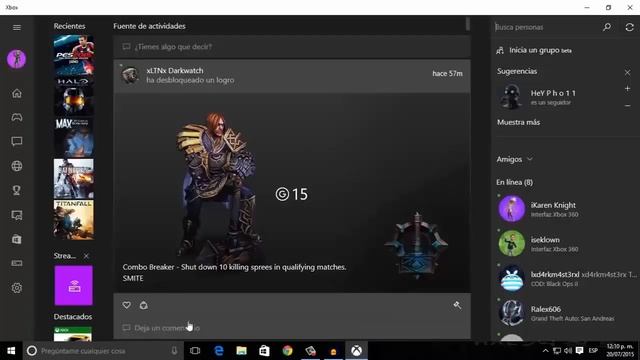Open Settings gear in sidebar

point(17,288)
